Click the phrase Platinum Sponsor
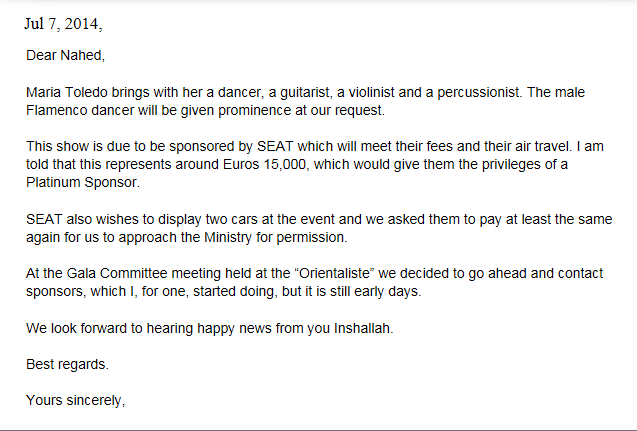The width and height of the screenshot is (637, 431). pyautogui.click(x=82, y=183)
